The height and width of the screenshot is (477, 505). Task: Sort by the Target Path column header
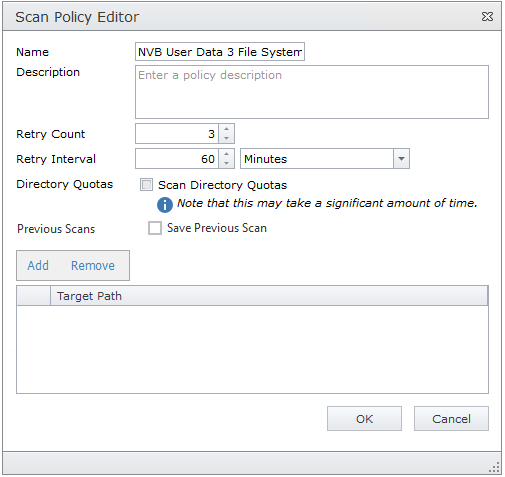(x=269, y=296)
